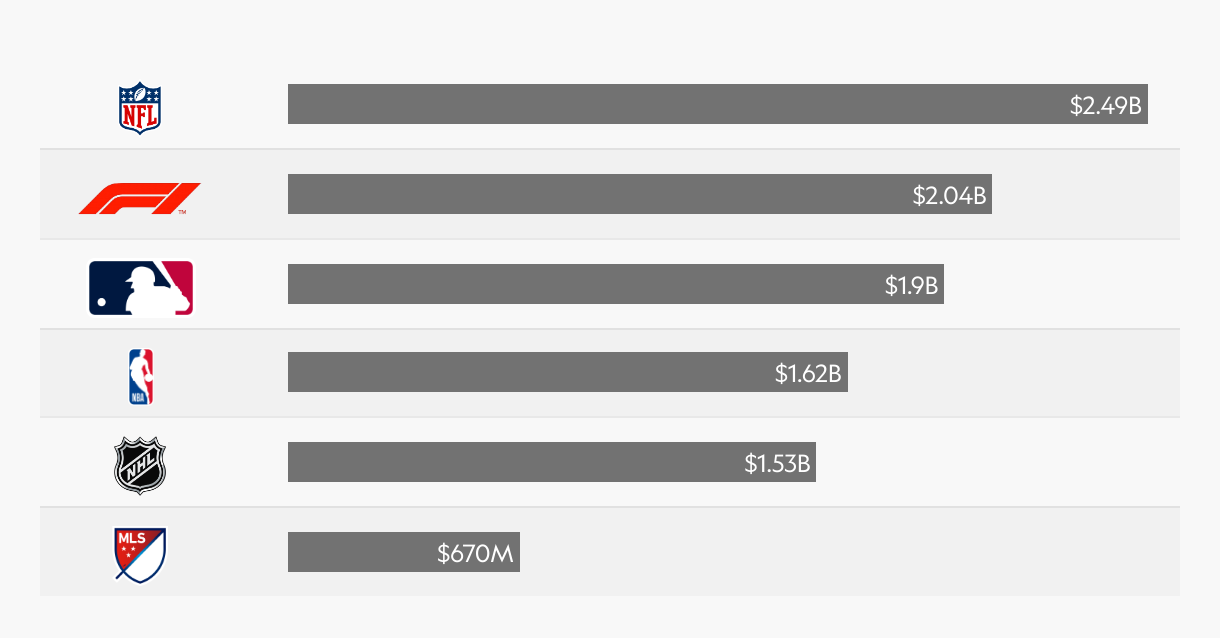This screenshot has height=638, width=1220.
Task: Select the black NHL shield logo
Action: [139, 466]
